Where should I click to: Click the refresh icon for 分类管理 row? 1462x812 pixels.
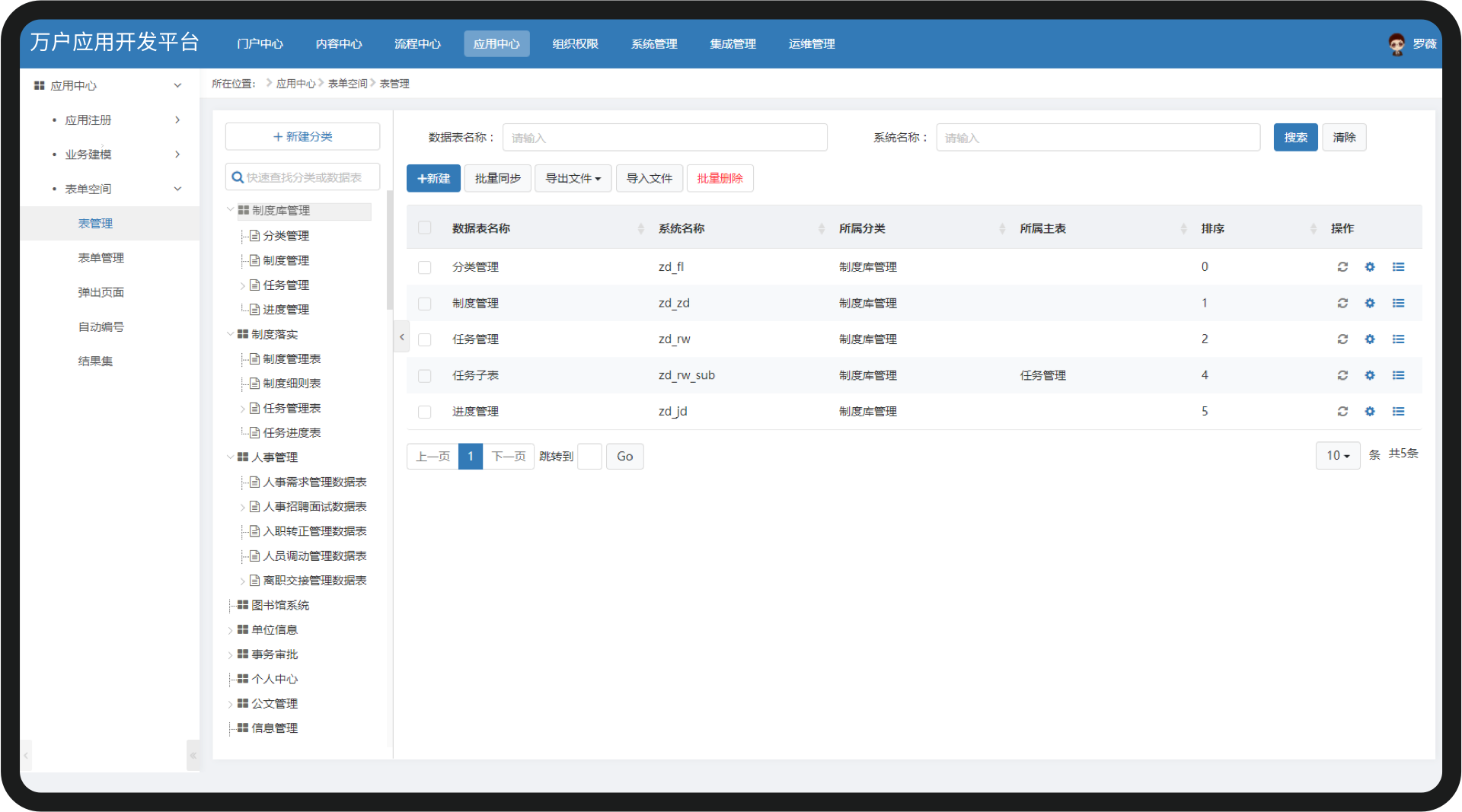pos(1342,267)
